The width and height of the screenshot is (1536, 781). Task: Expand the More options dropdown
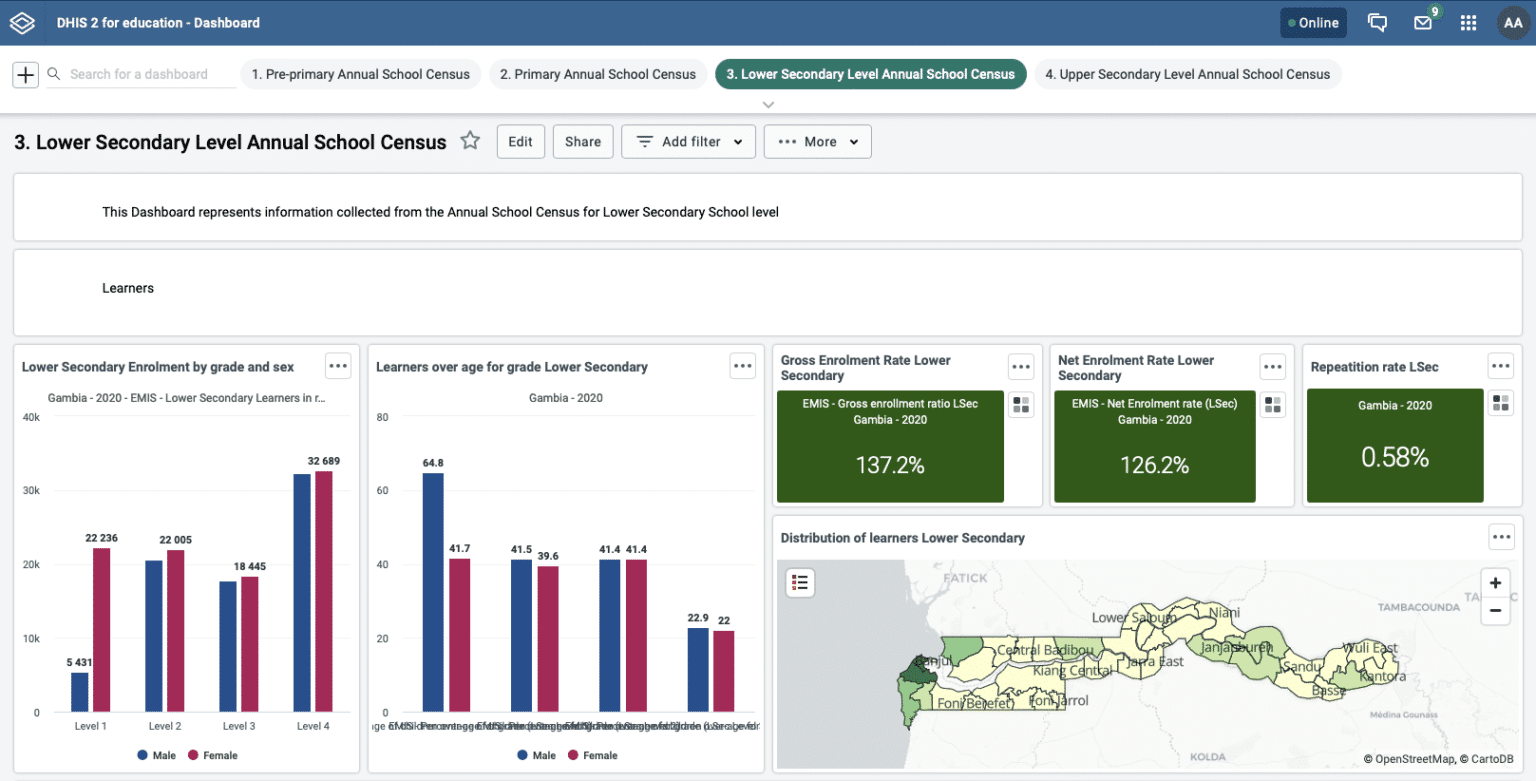[817, 142]
